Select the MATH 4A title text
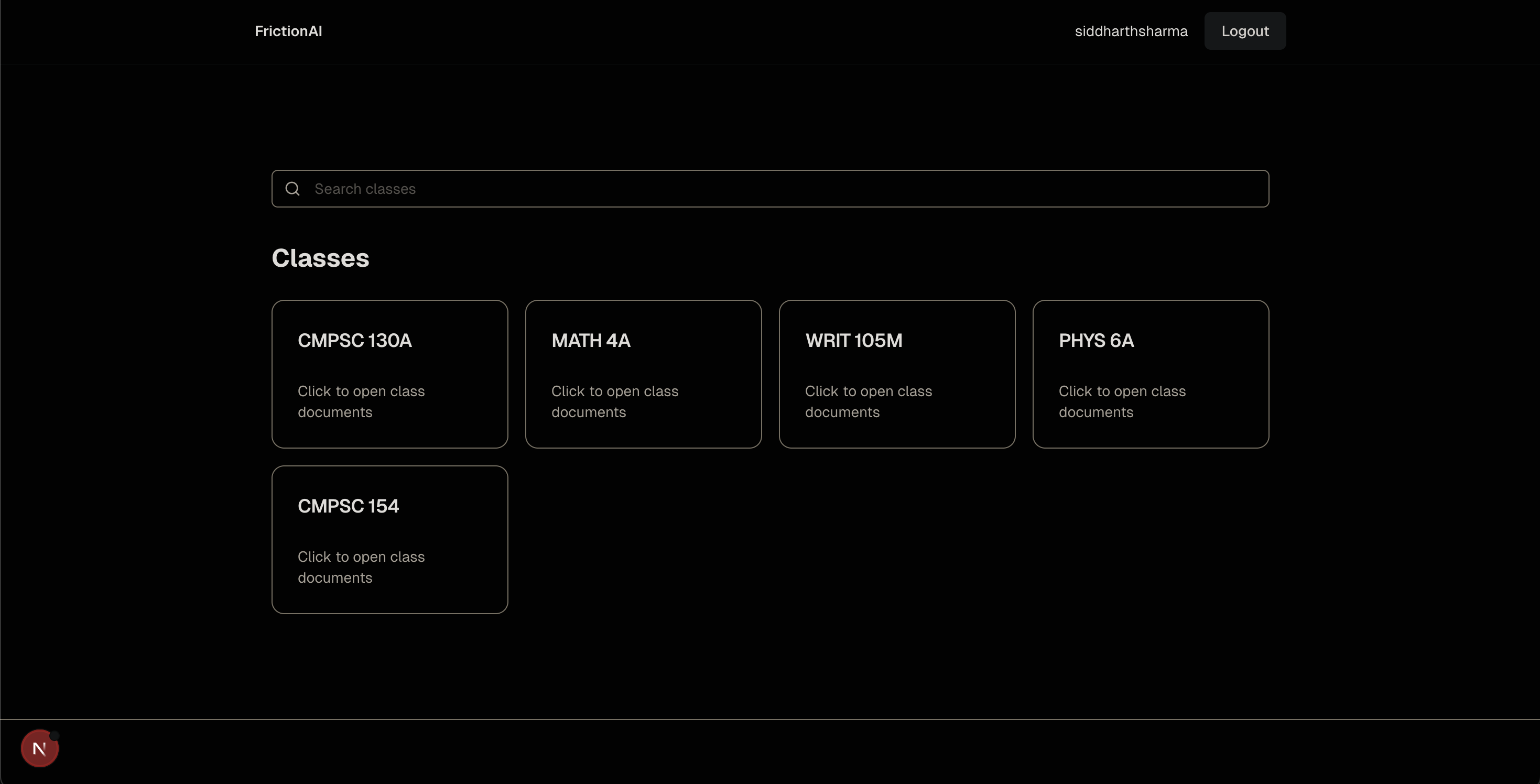The height and width of the screenshot is (784, 1540). (x=591, y=341)
